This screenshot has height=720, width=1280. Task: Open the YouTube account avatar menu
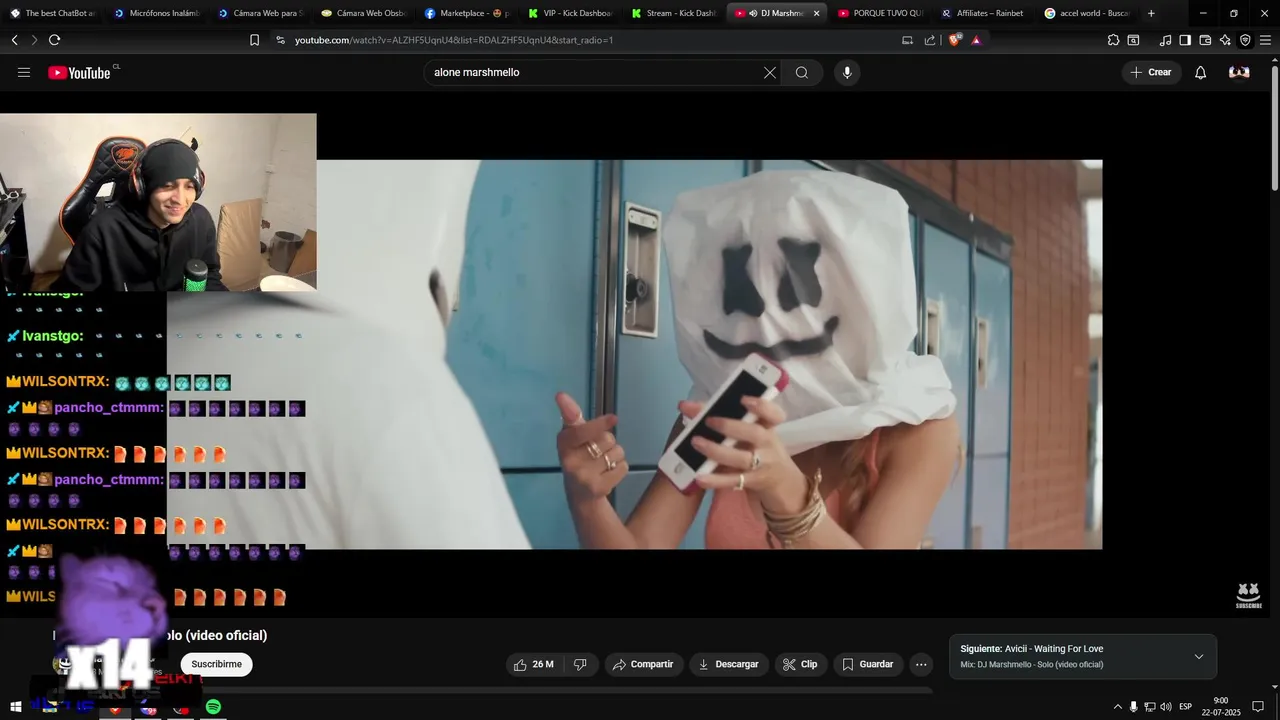point(1239,72)
